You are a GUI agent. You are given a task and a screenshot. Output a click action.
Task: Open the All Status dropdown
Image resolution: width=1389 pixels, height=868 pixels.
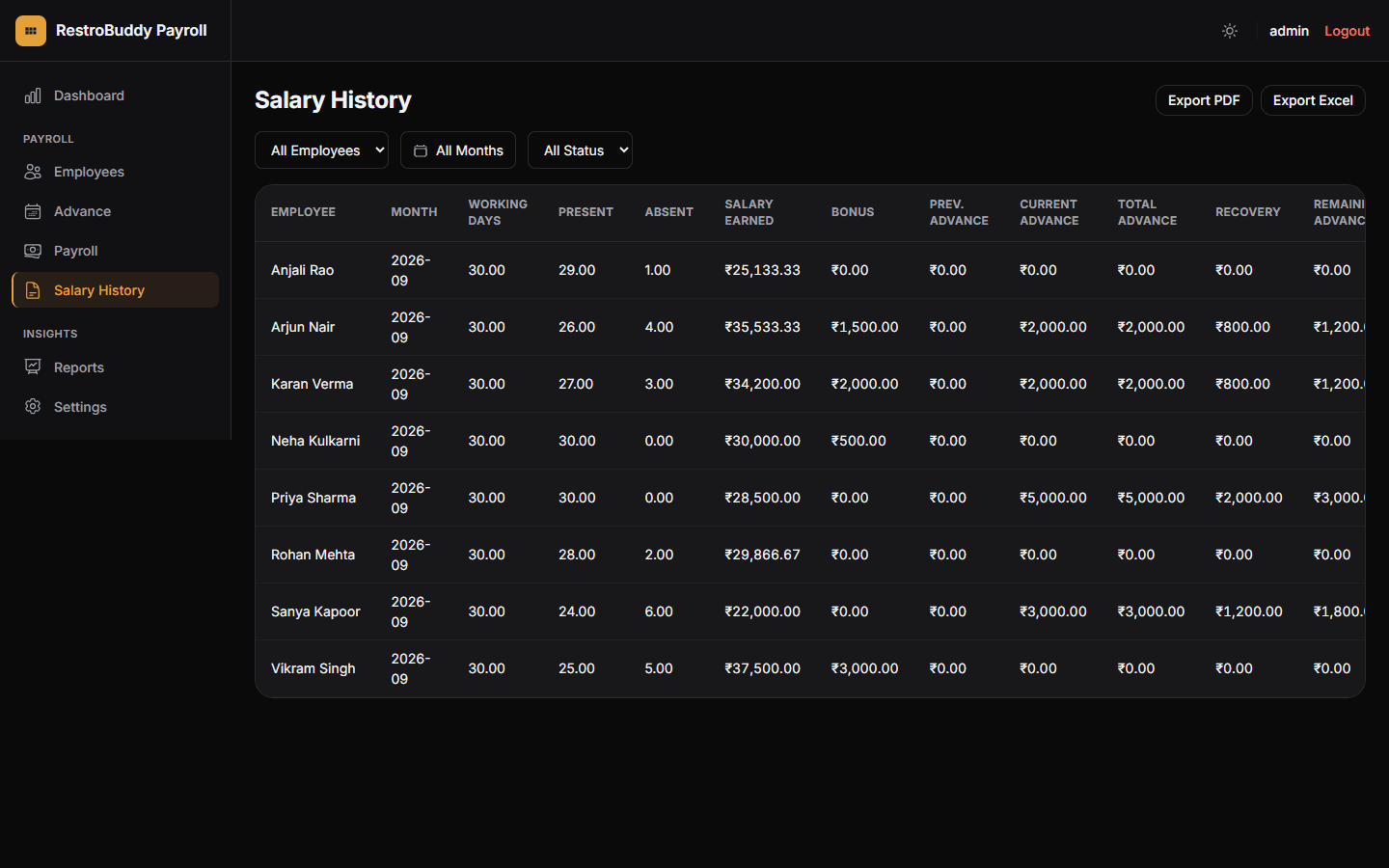tap(580, 150)
